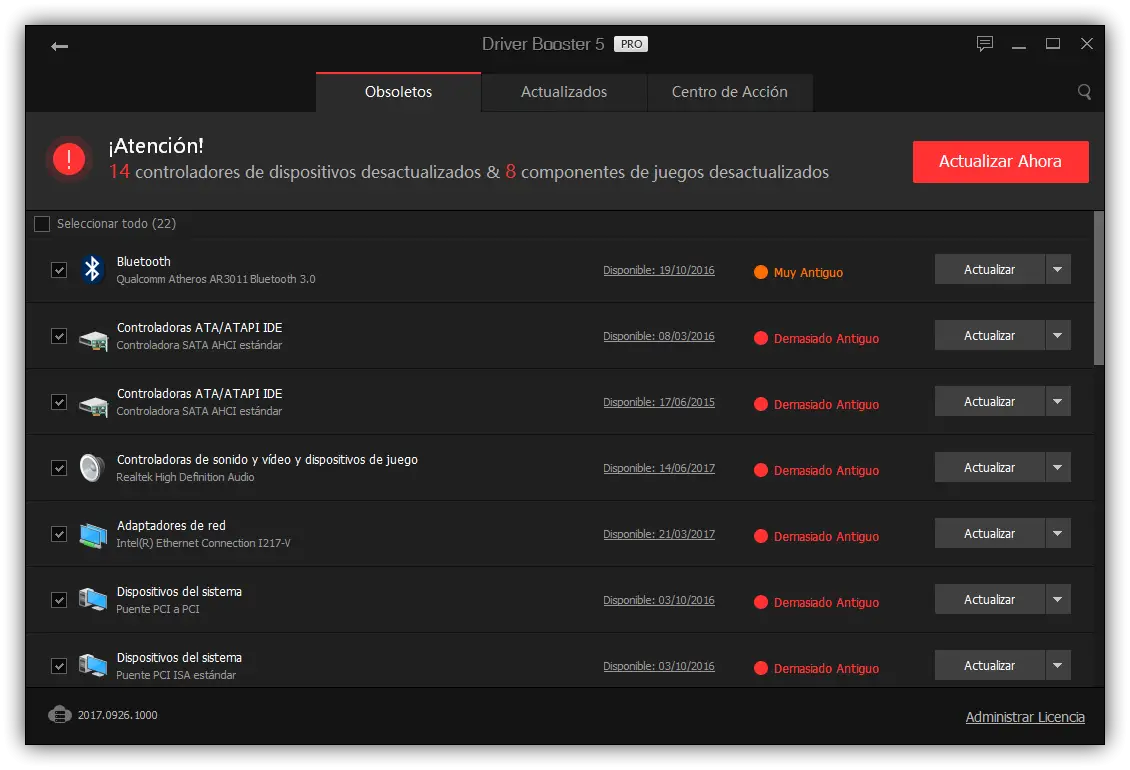Expand the Actualizar dropdown for the 17/06/2015 driver

point(1057,401)
